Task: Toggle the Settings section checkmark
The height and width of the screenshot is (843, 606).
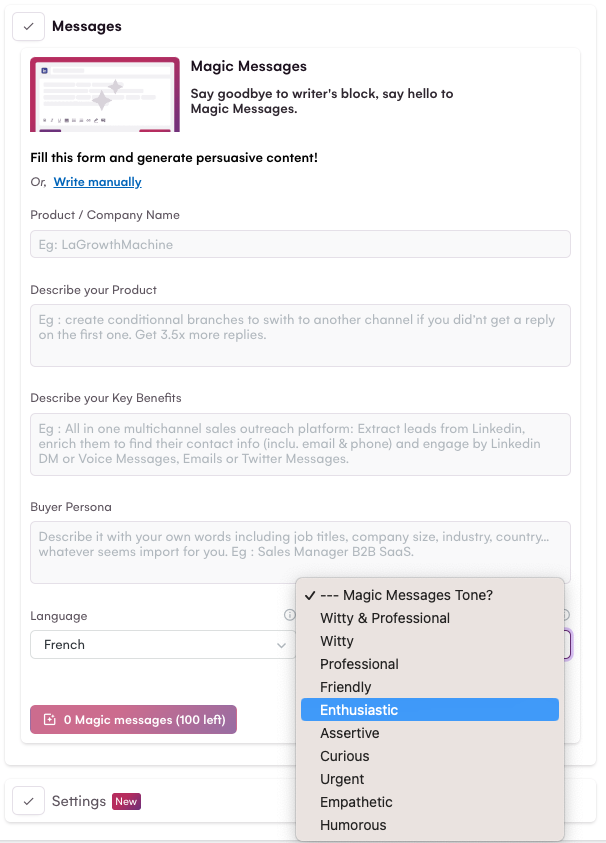Action: (28, 801)
